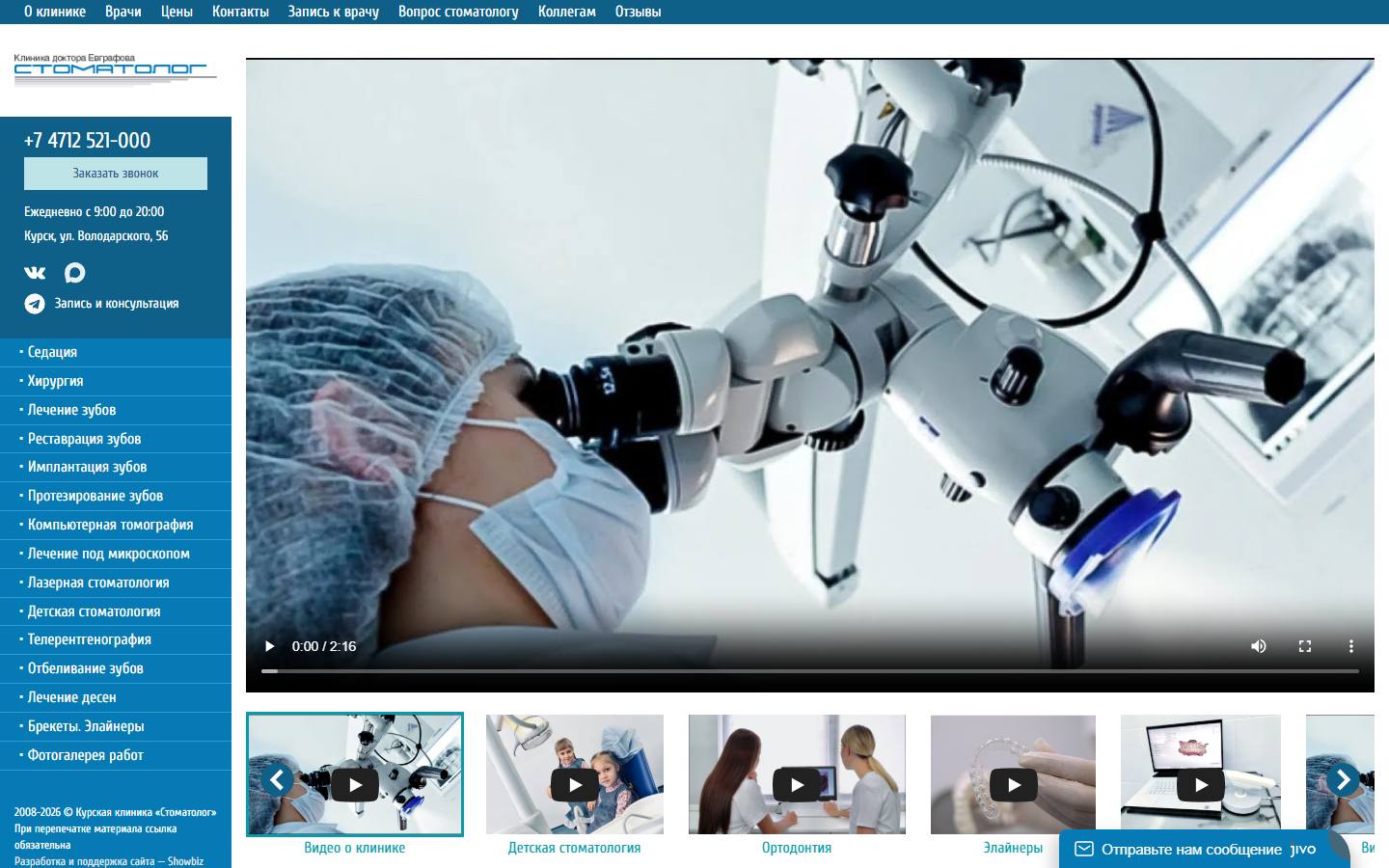Image resolution: width=1389 pixels, height=868 pixels.
Task: Open 'Фотогалерея работ' in sidebar
Action: click(116, 755)
